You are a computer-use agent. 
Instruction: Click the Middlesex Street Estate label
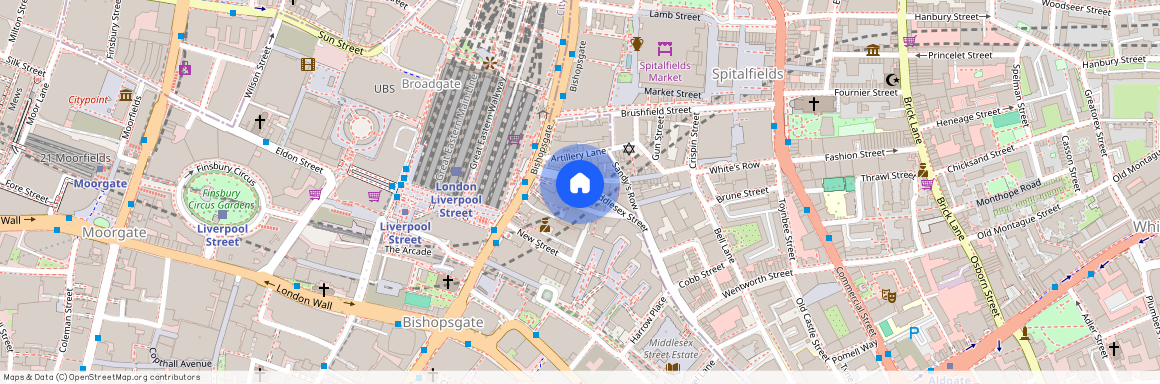(x=672, y=349)
